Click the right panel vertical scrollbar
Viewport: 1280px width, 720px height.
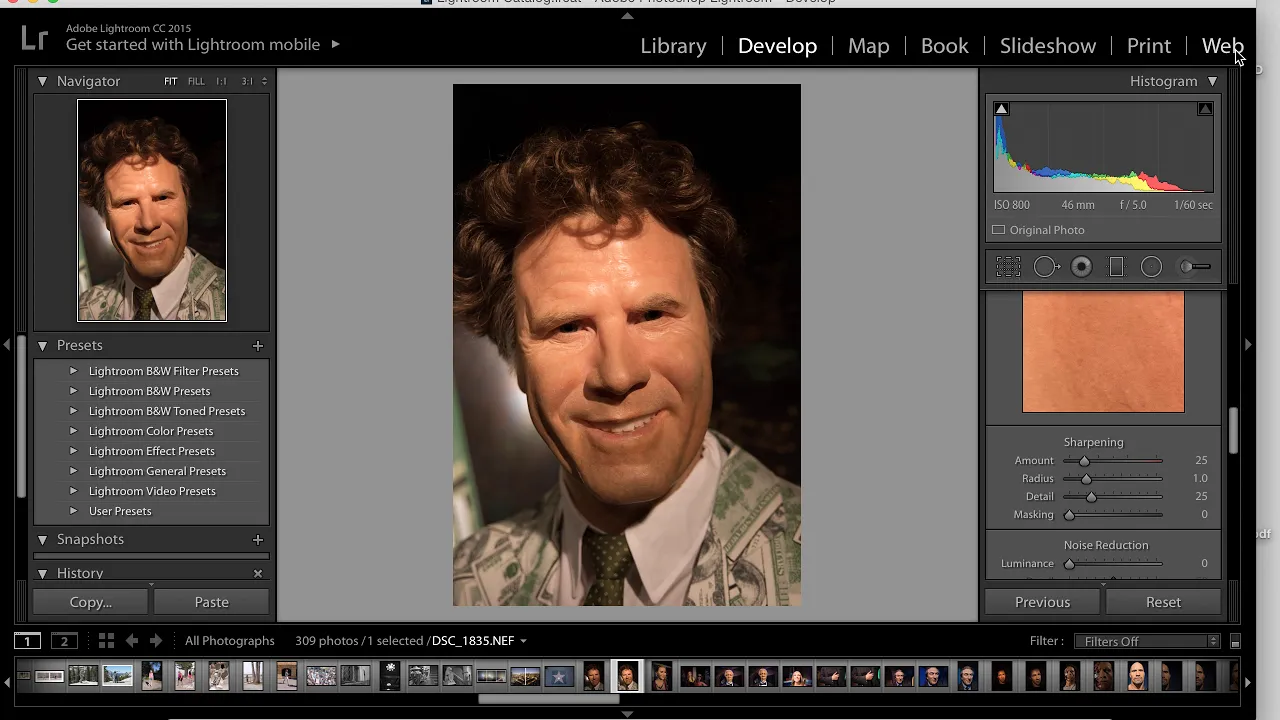point(1234,430)
